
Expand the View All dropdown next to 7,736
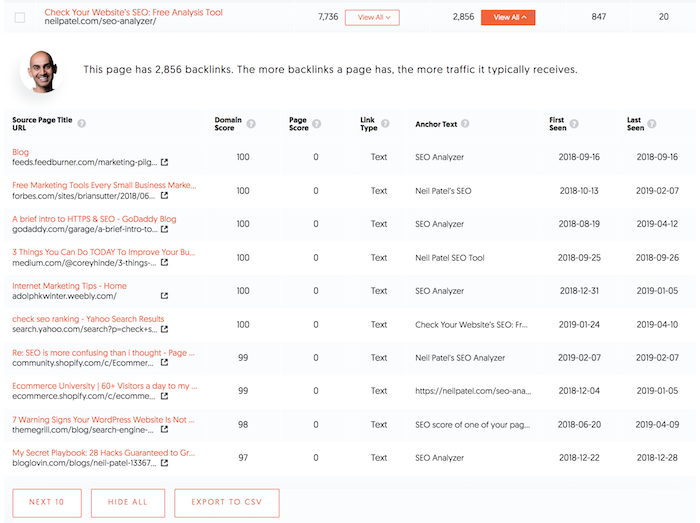pos(372,17)
